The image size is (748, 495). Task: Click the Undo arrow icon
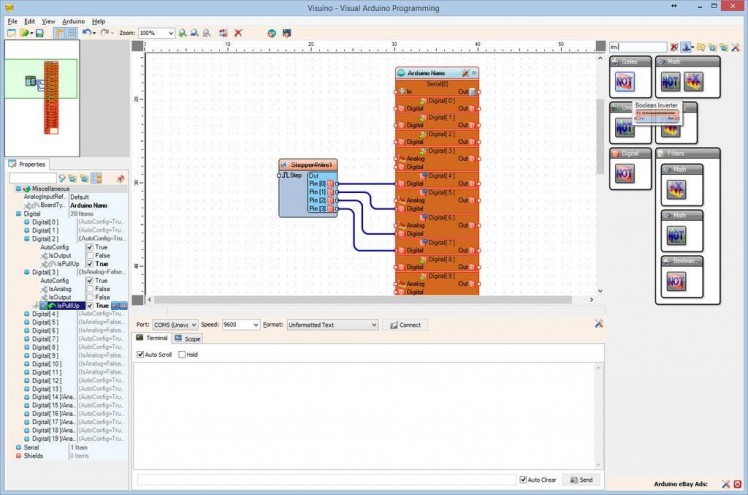[87, 33]
